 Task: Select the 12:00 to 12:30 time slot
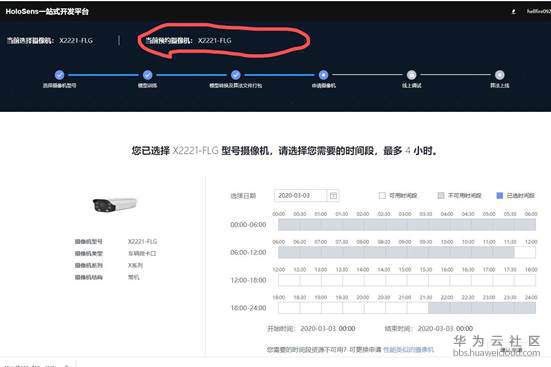289,280
